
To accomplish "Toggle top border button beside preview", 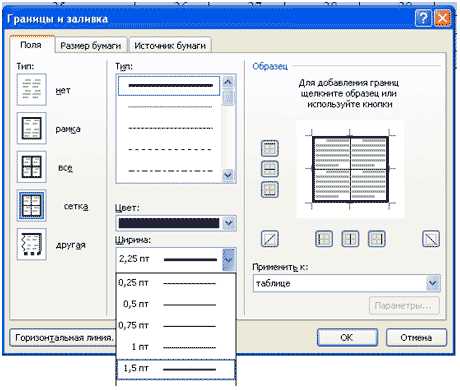I will pos(269,148).
